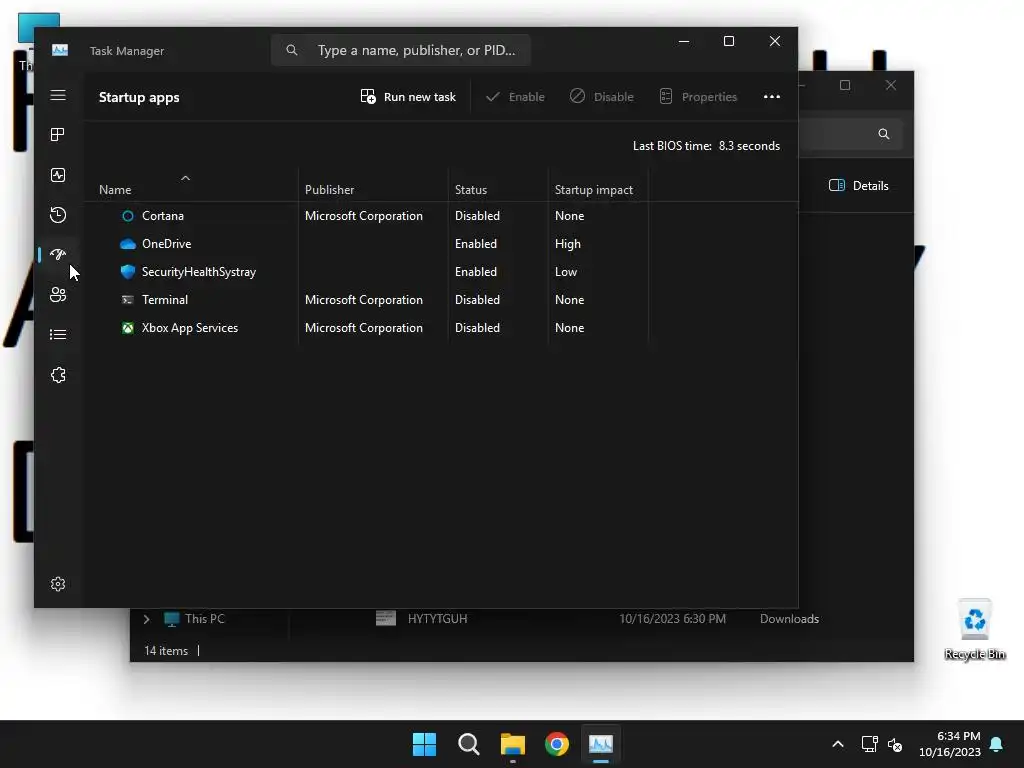Select This PC in File Explorer
1024x768 pixels.
coord(204,618)
